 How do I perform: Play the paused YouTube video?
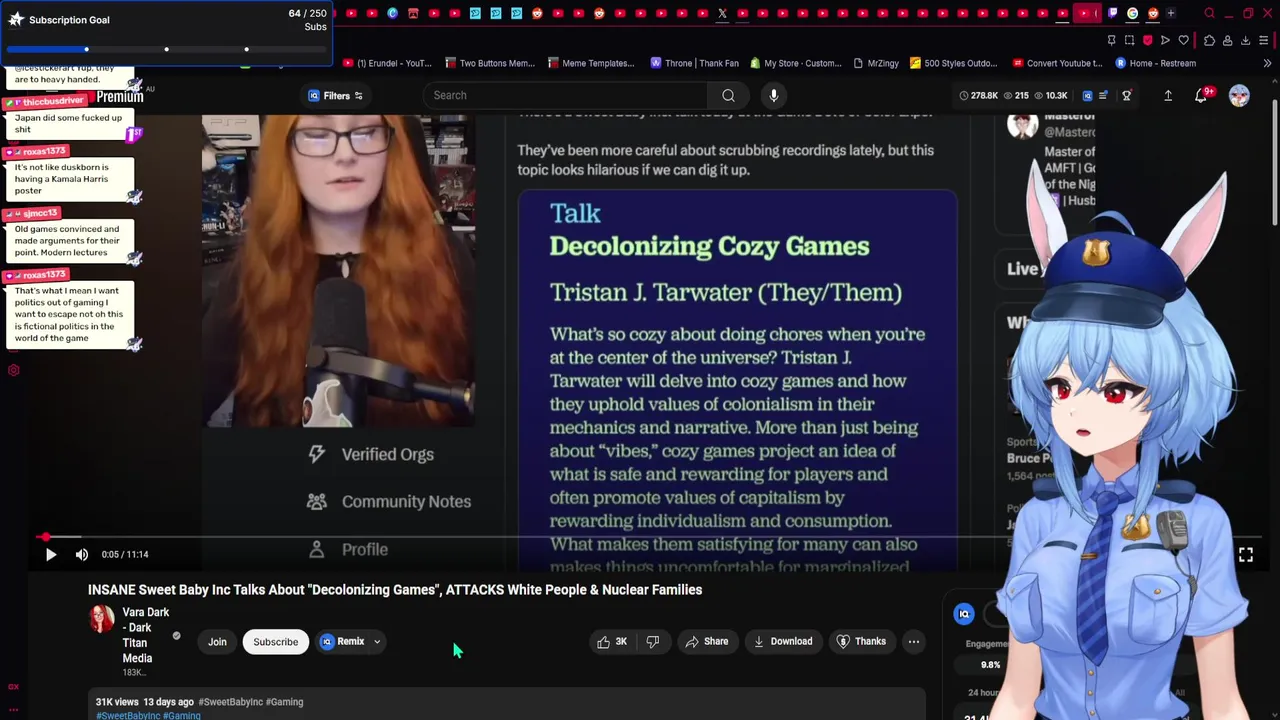point(50,554)
